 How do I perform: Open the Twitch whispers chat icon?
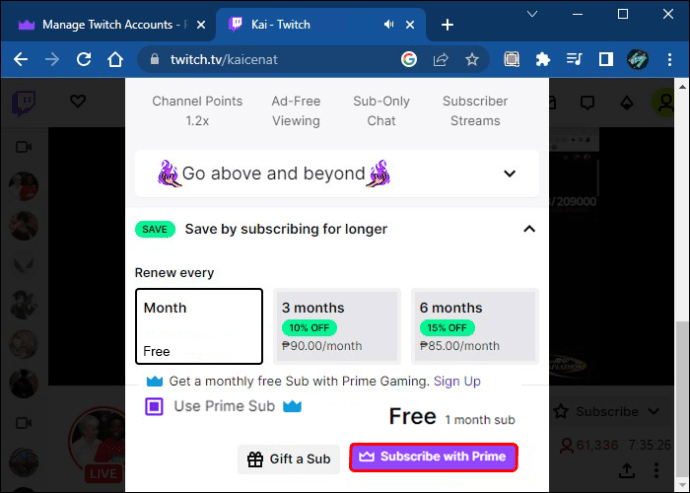pyautogui.click(x=587, y=103)
